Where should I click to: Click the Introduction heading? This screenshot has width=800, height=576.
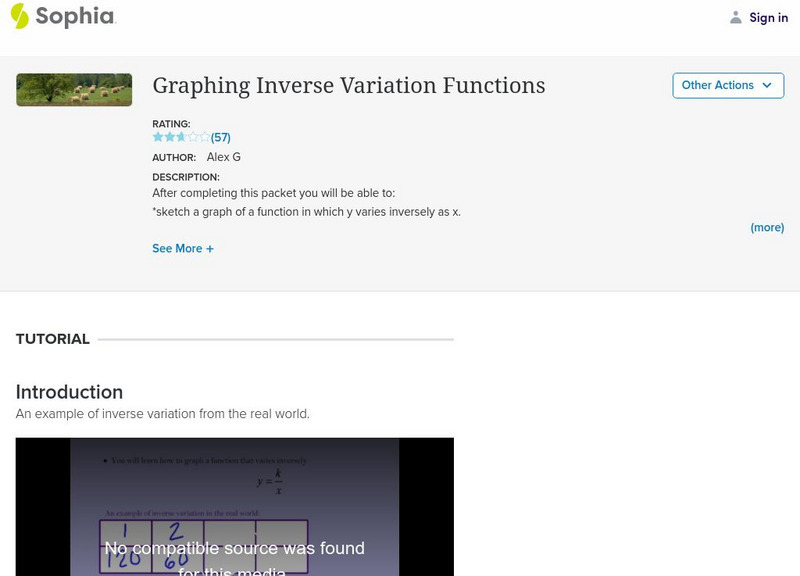click(x=69, y=392)
